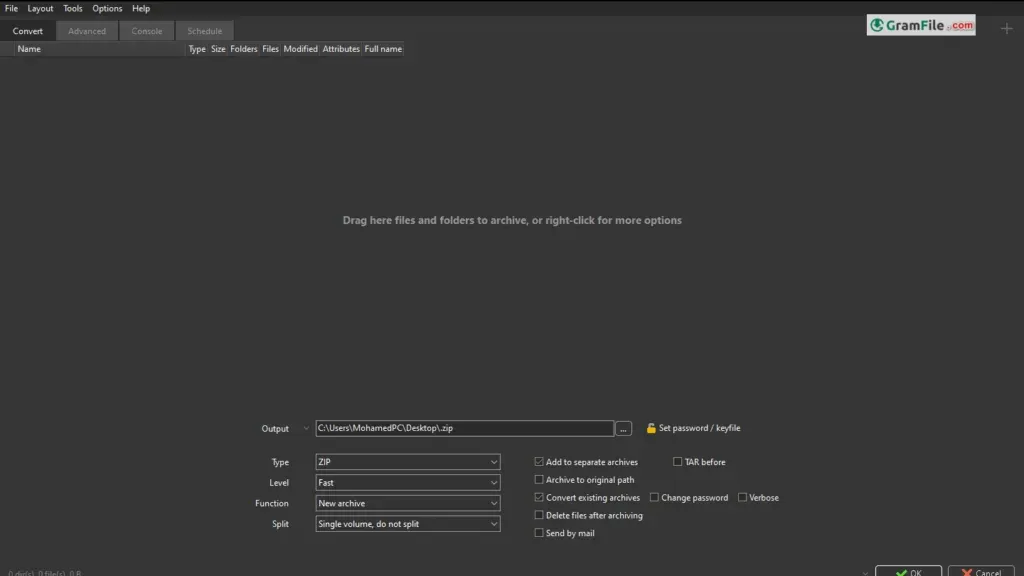Open the Split volume dropdown
The image size is (1024, 576).
pyautogui.click(x=408, y=524)
